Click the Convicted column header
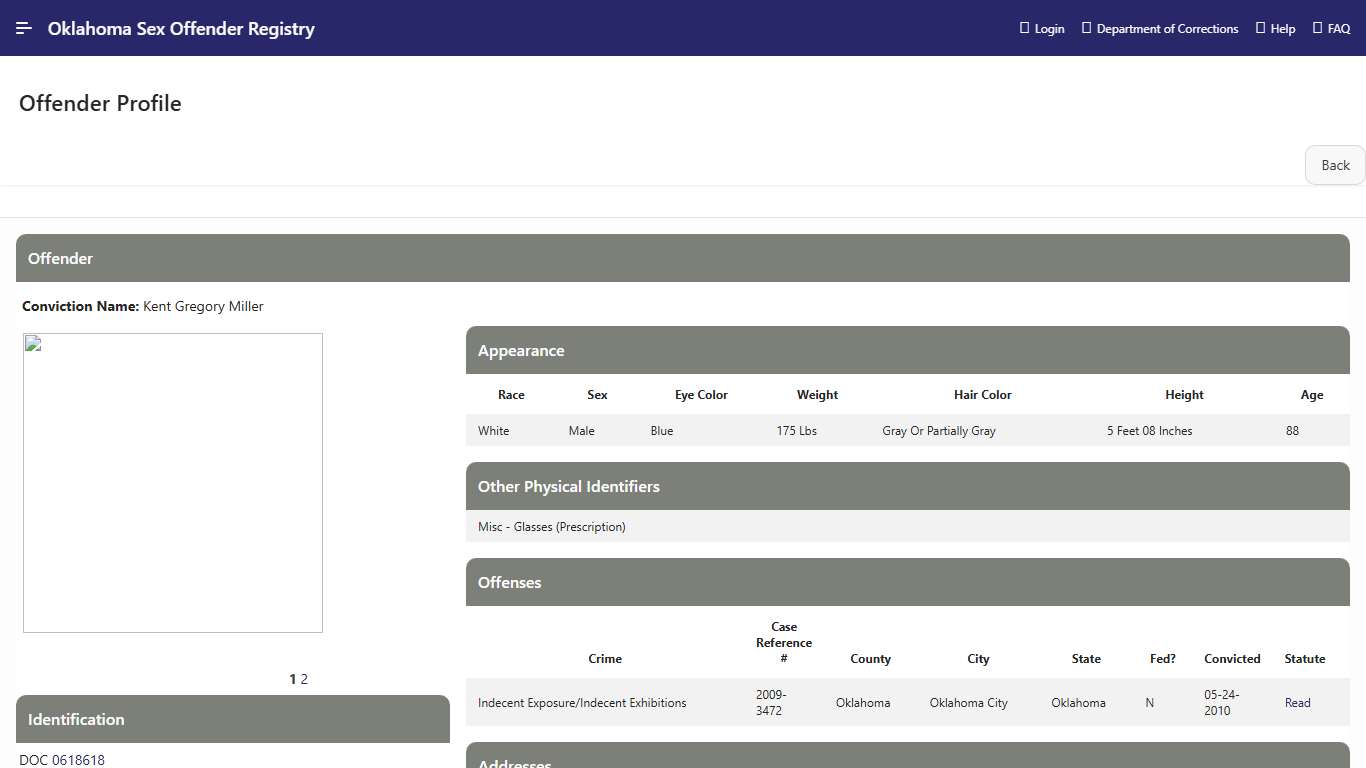The height and width of the screenshot is (768, 1366). 1232,659
